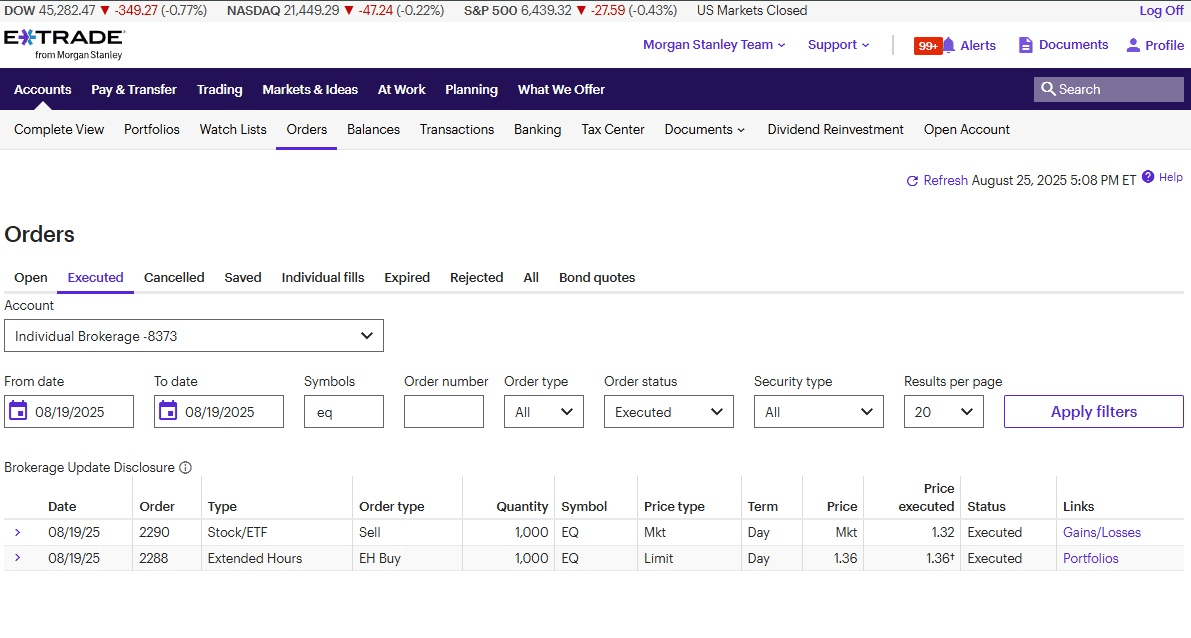Image resolution: width=1191 pixels, height=638 pixels.
Task: Click the Refresh icon
Action: [x=912, y=181]
